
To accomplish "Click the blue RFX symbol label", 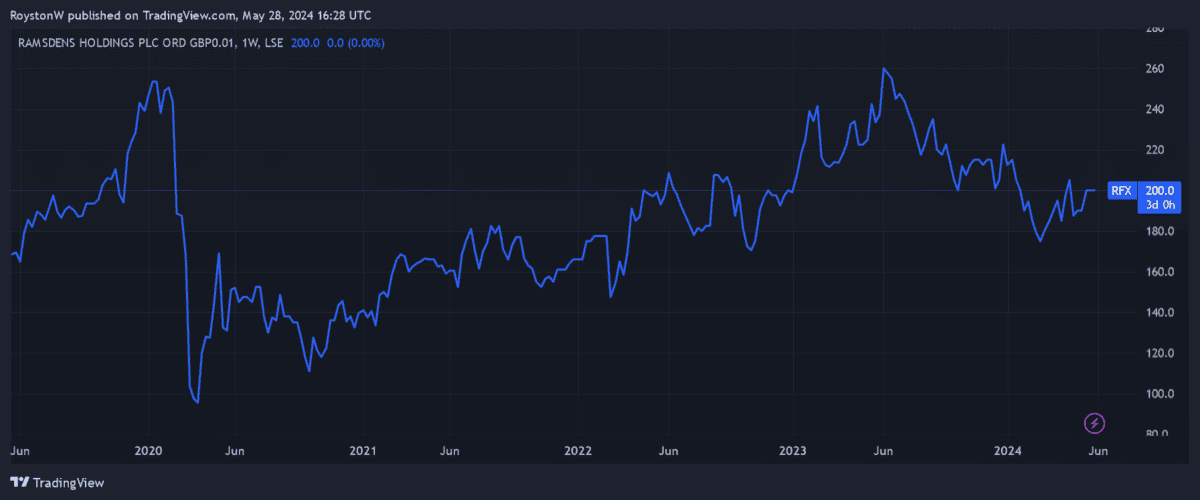I will (1122, 190).
